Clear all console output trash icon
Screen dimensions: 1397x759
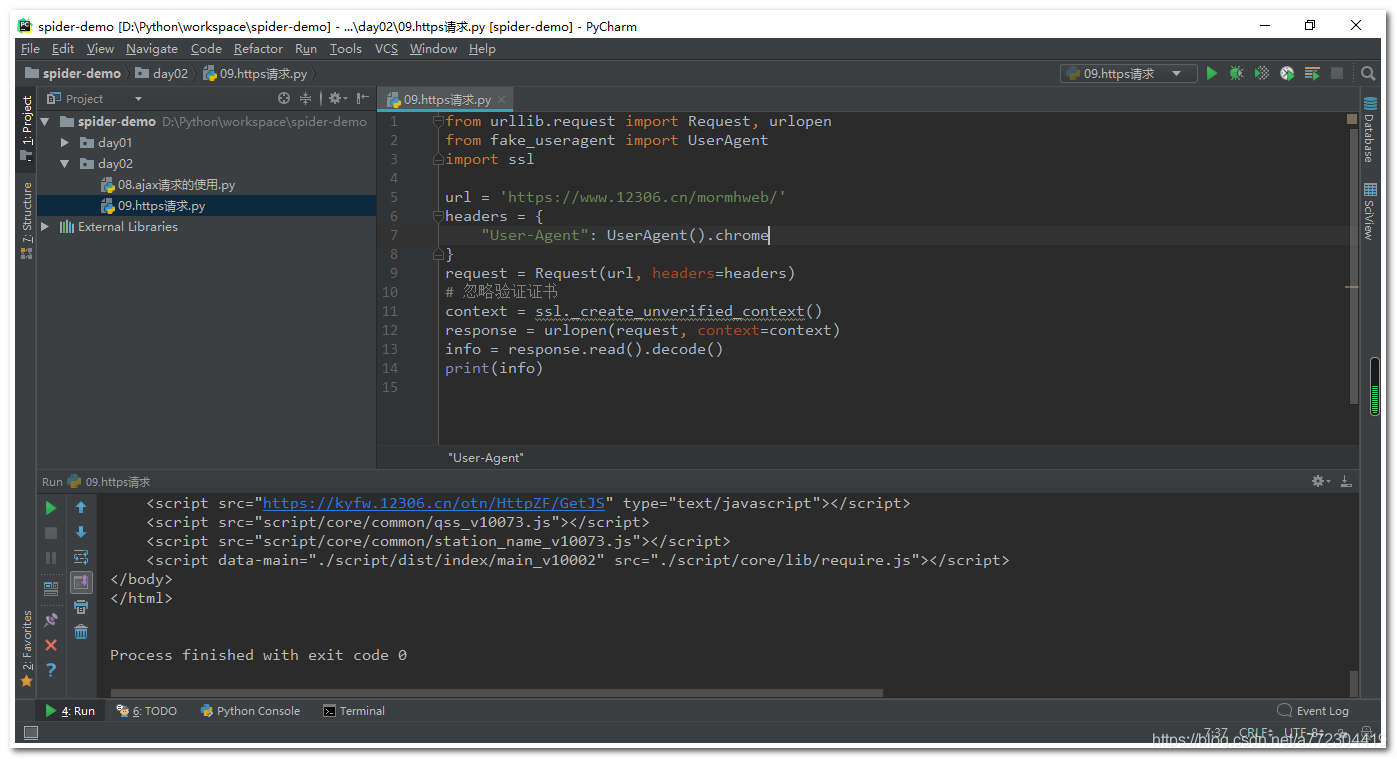pos(81,632)
